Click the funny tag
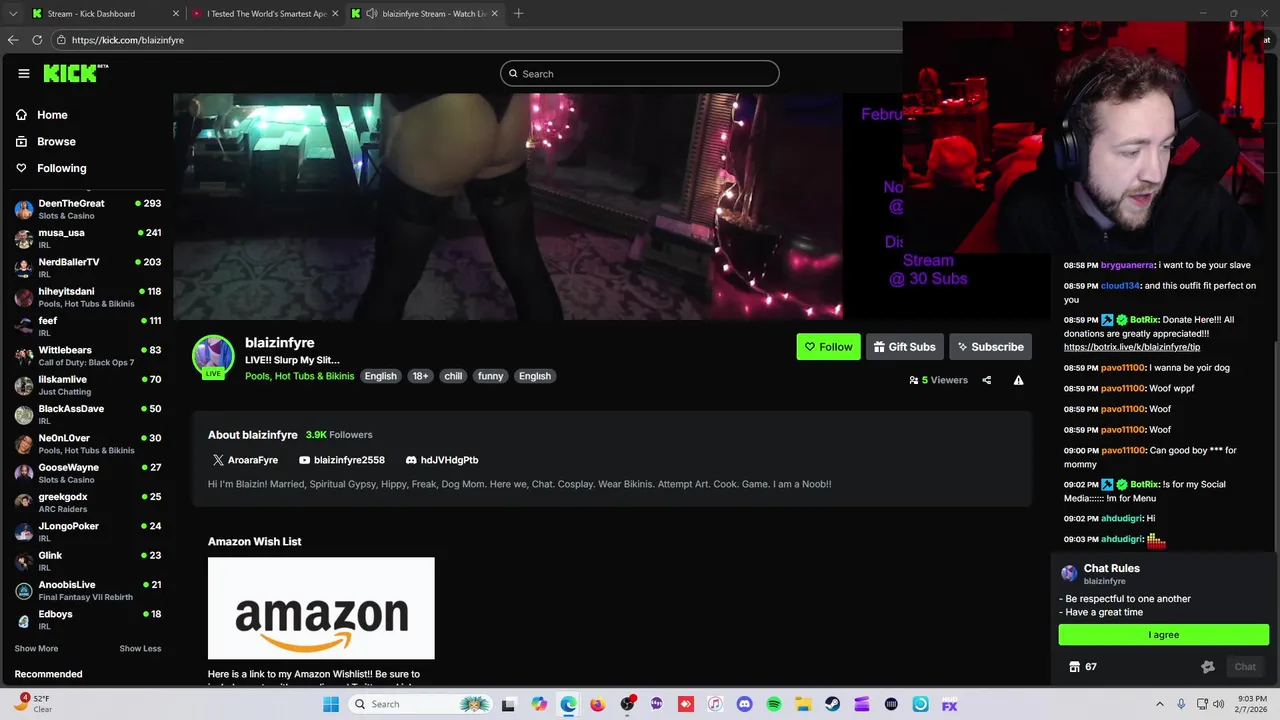The width and height of the screenshot is (1280, 720). 490,376
